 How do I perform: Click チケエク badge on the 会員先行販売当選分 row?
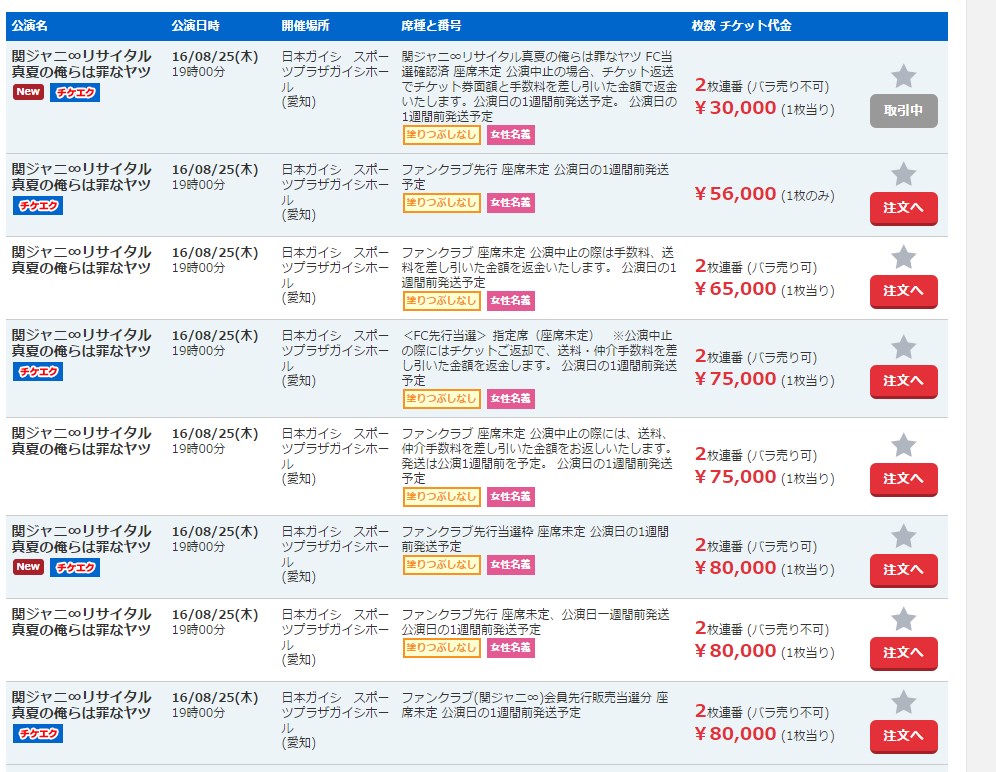(38, 734)
